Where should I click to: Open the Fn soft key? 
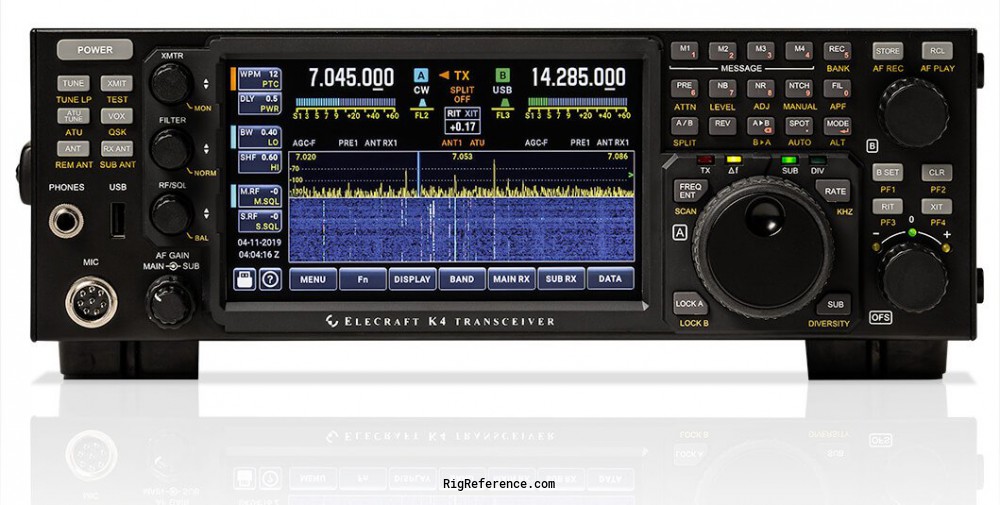(x=362, y=279)
